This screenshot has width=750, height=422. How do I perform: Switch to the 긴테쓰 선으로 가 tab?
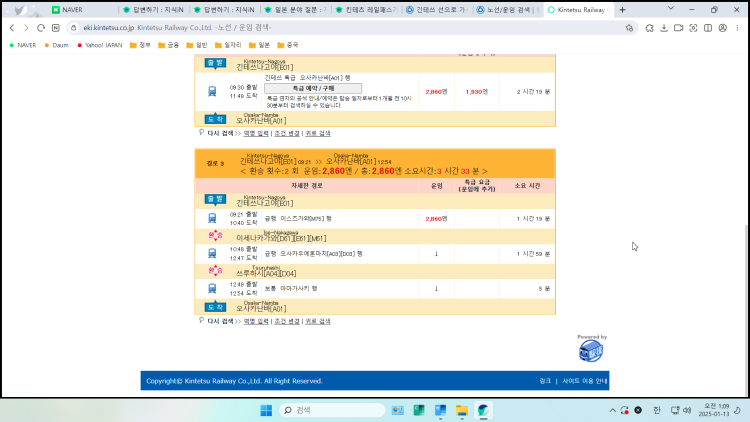click(438, 10)
